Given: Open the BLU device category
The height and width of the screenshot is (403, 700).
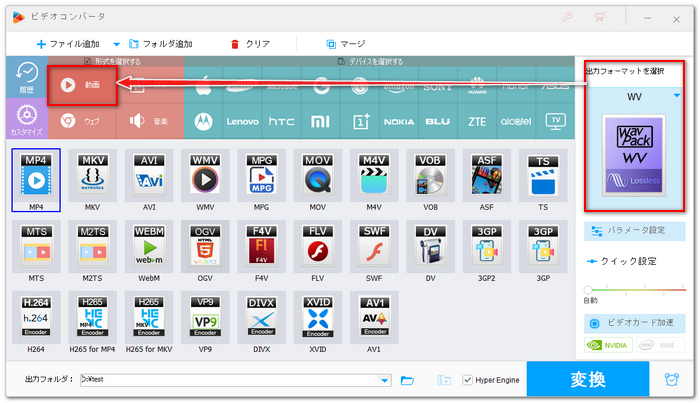Looking at the screenshot, I should click(x=438, y=121).
